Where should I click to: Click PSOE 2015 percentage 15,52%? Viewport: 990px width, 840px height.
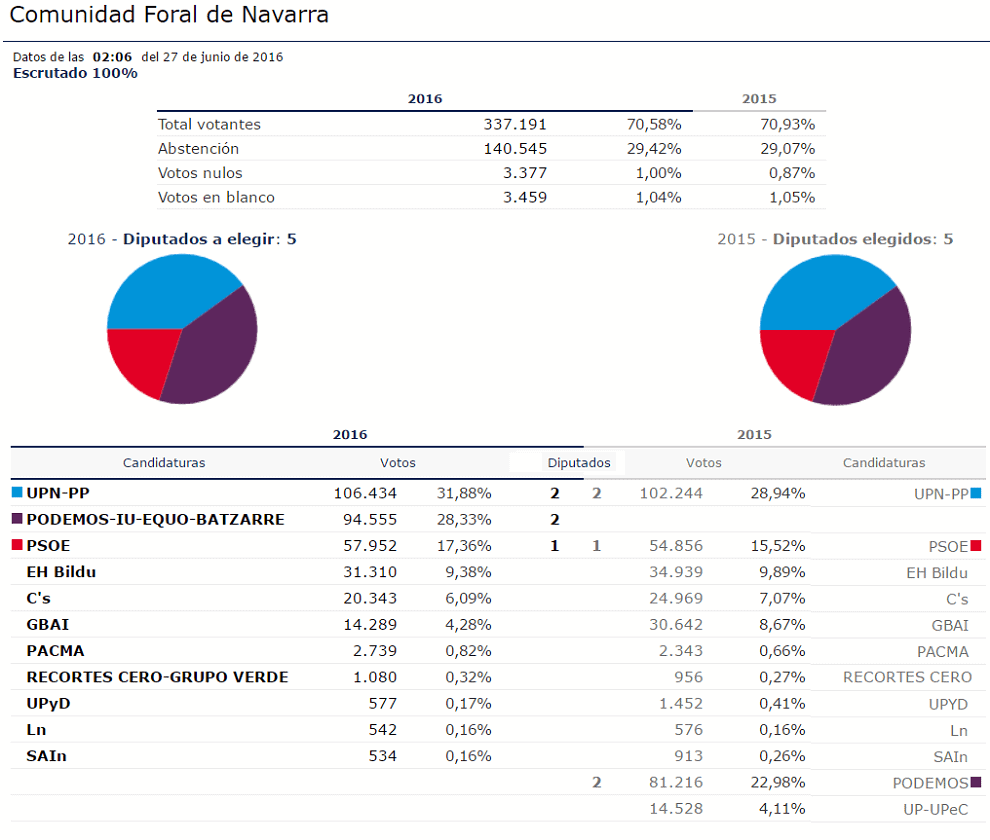[x=778, y=546]
